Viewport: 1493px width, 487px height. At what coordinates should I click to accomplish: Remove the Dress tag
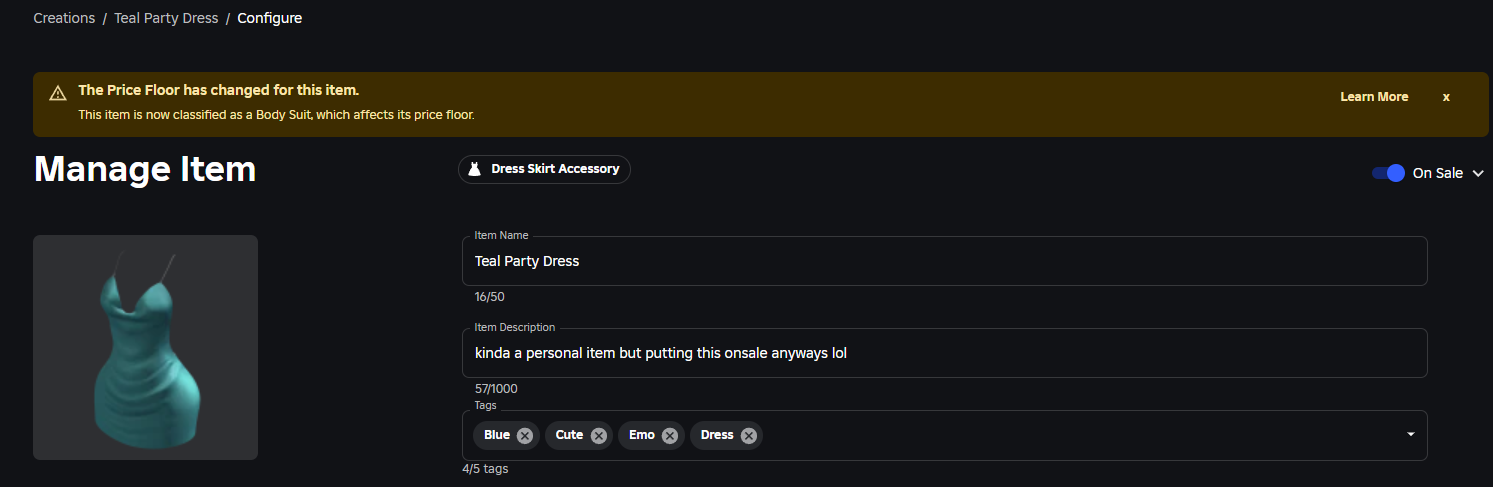tap(748, 435)
